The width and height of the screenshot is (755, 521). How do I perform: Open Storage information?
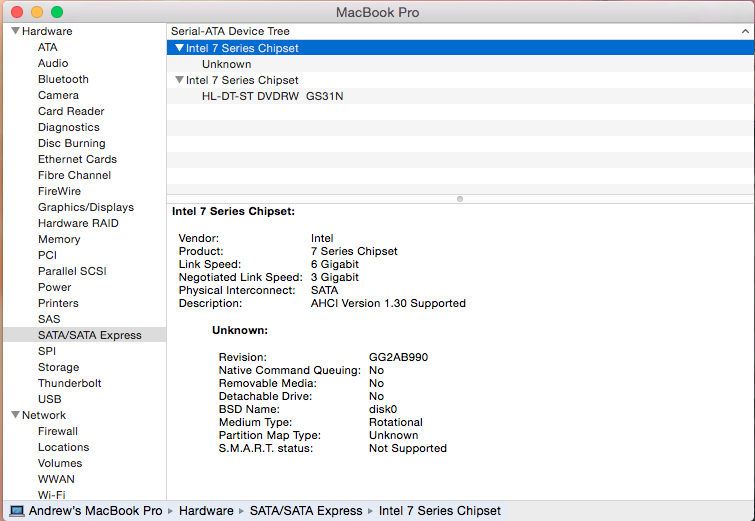coord(58,367)
